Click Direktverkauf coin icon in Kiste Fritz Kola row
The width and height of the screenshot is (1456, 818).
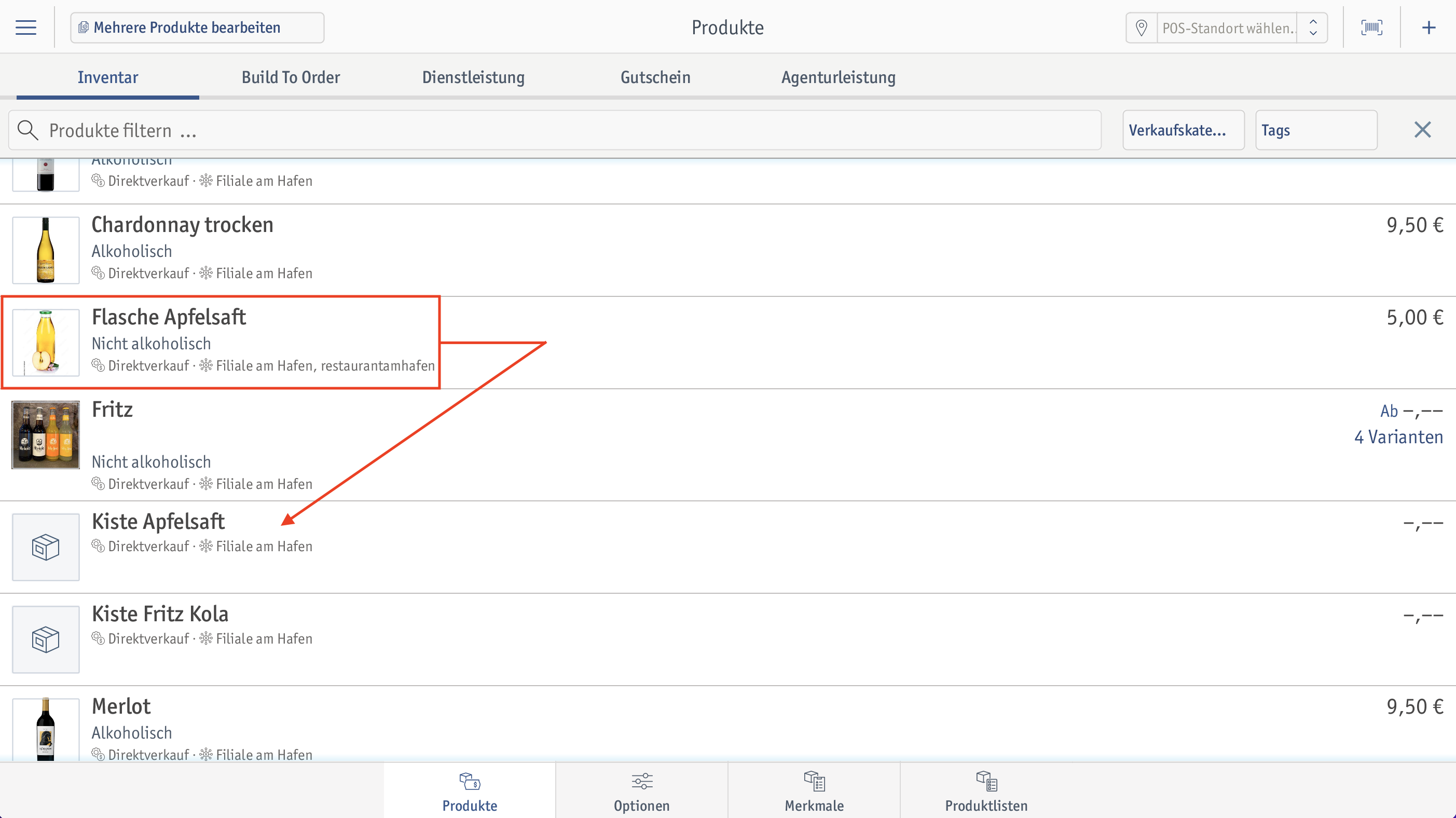98,638
